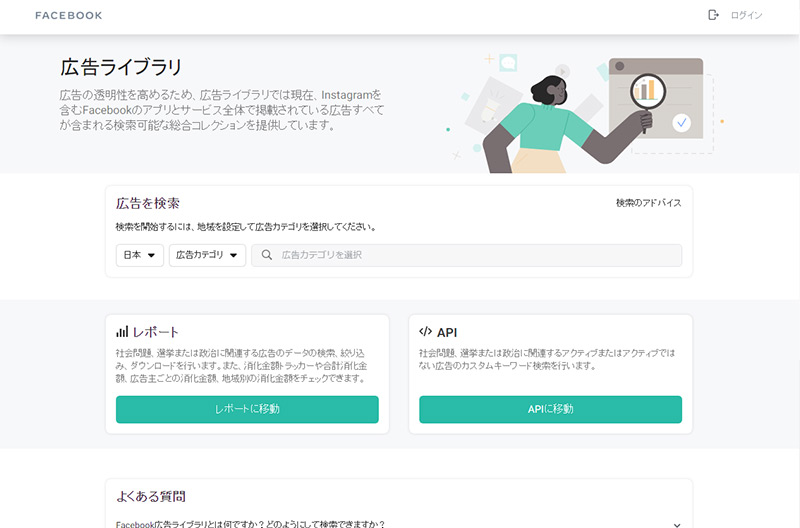Screen dimensions: 800x528
Task: Click the APIに移動 button
Action: point(551,409)
